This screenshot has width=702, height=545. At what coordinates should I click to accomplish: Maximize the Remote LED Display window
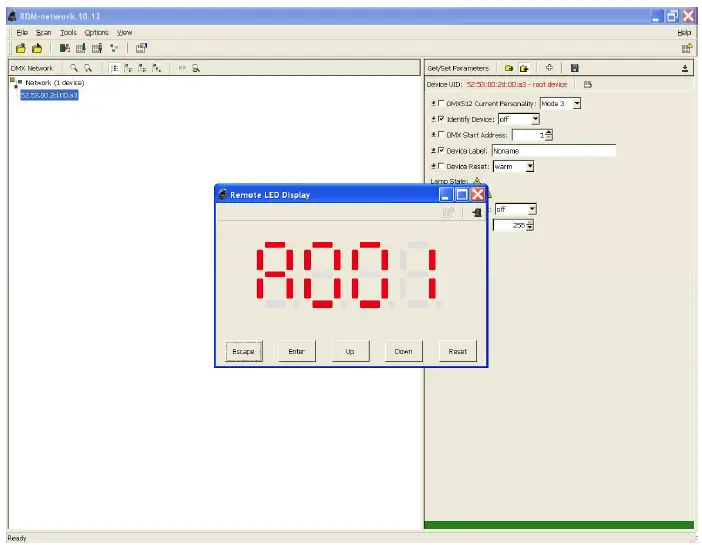click(x=462, y=194)
